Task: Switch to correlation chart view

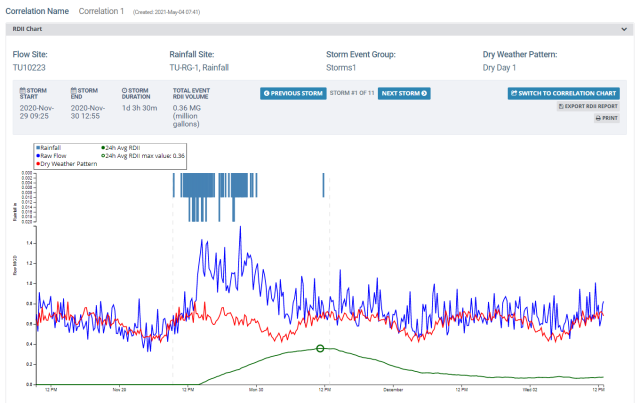Action: pyautogui.click(x=564, y=94)
